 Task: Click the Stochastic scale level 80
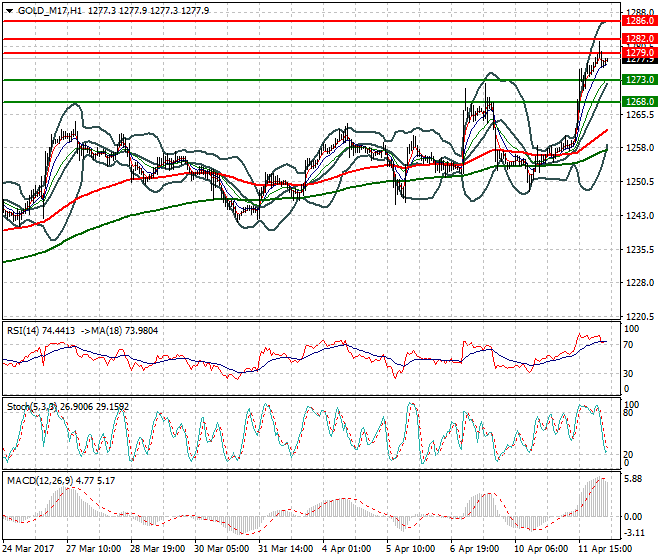coord(628,413)
